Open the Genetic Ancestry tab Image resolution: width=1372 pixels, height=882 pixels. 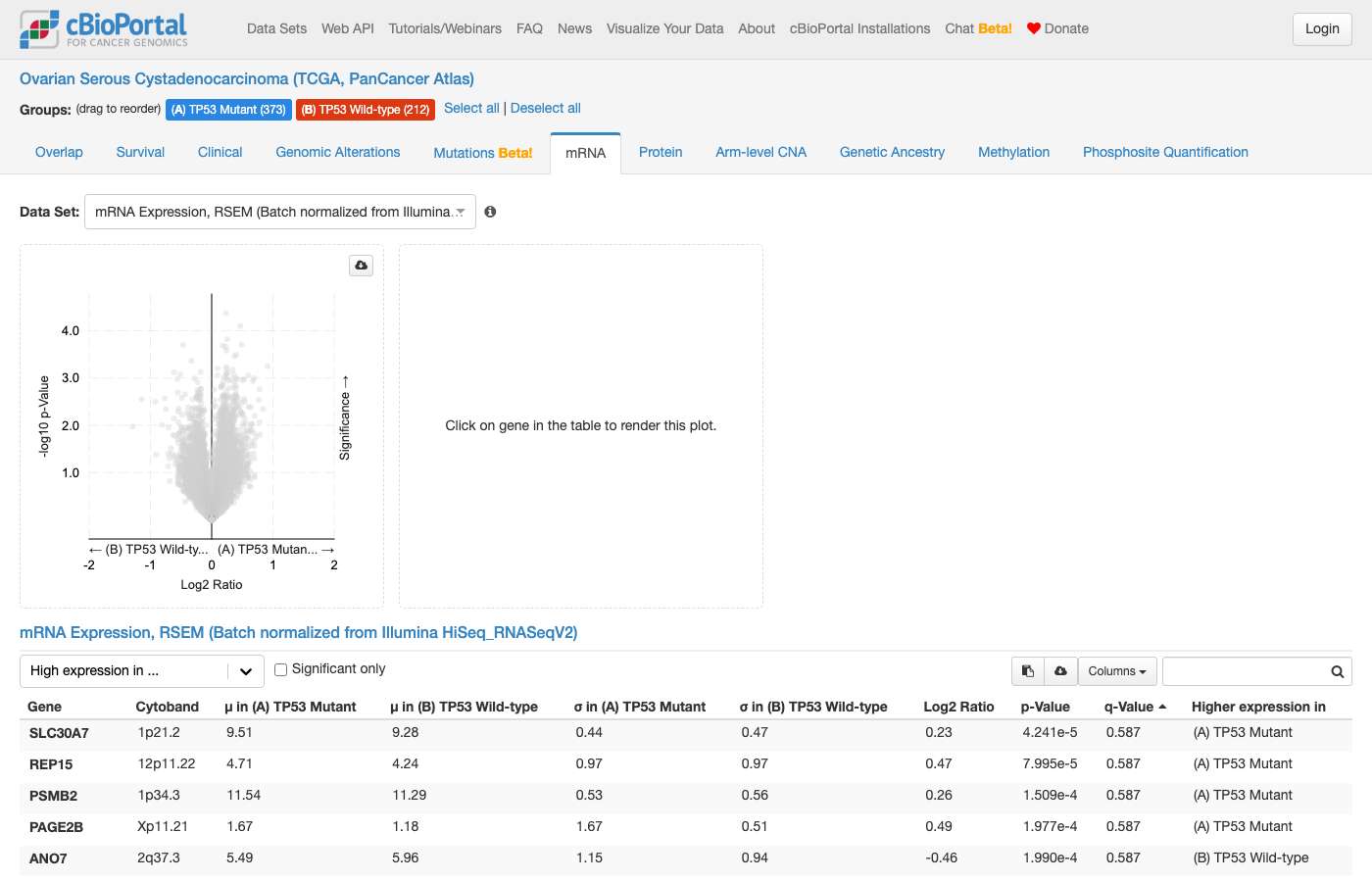click(893, 152)
